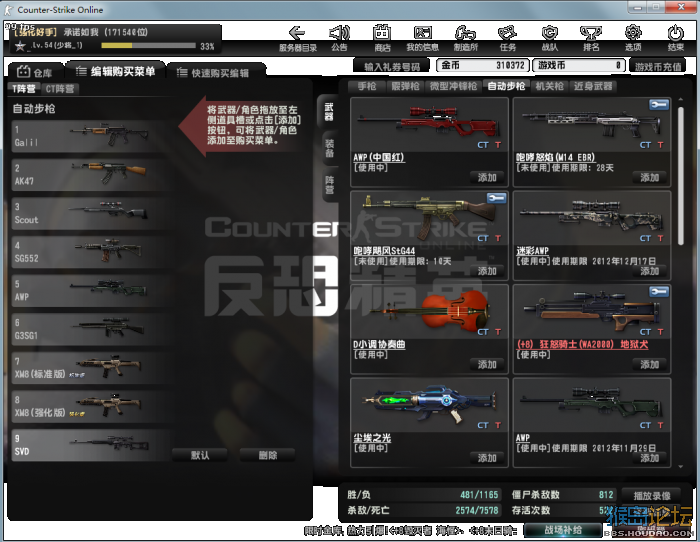
Task: Select slot 2 AK47 in buy menu
Action: pos(92,175)
